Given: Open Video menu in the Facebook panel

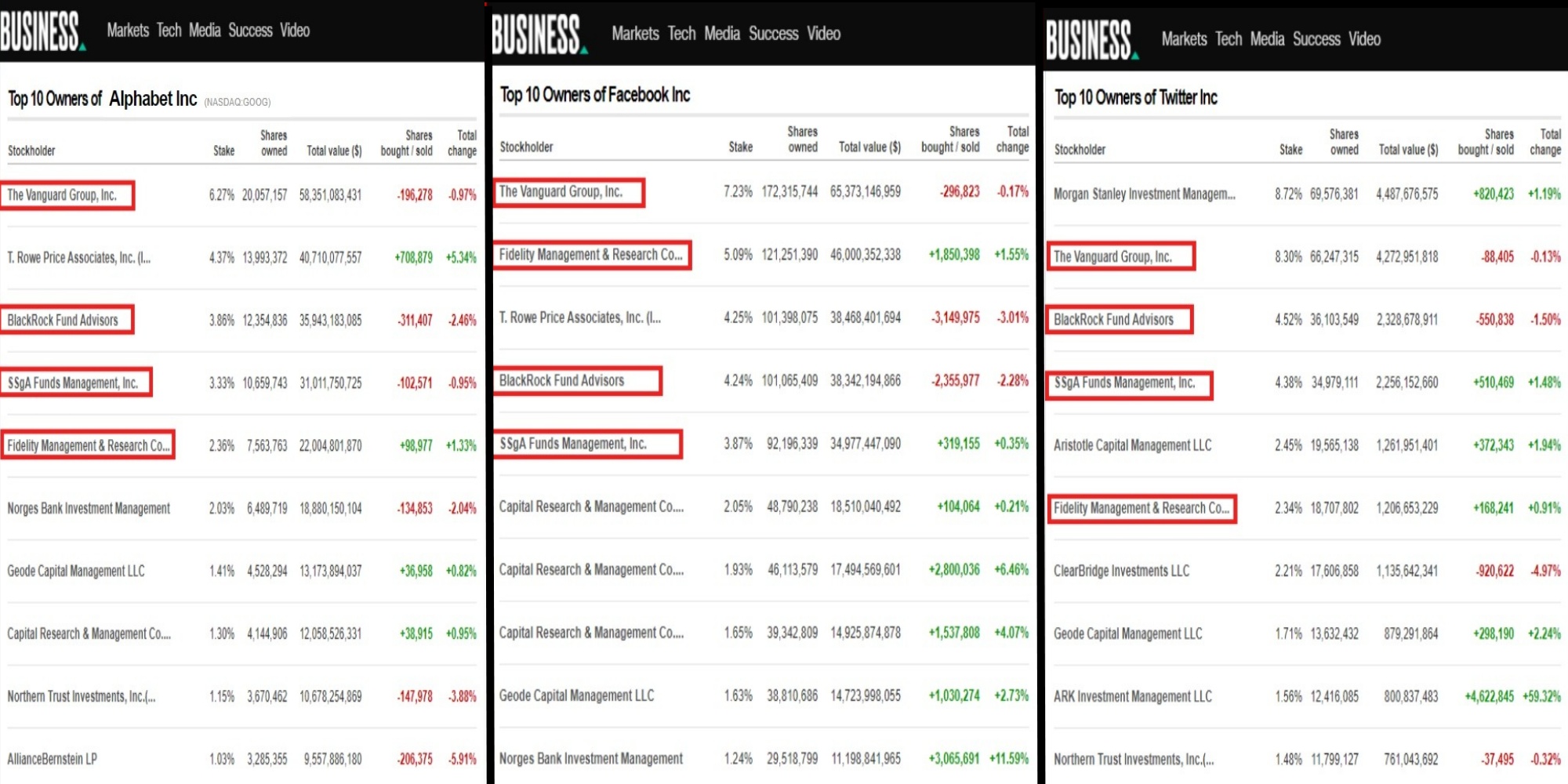Looking at the screenshot, I should [823, 34].
